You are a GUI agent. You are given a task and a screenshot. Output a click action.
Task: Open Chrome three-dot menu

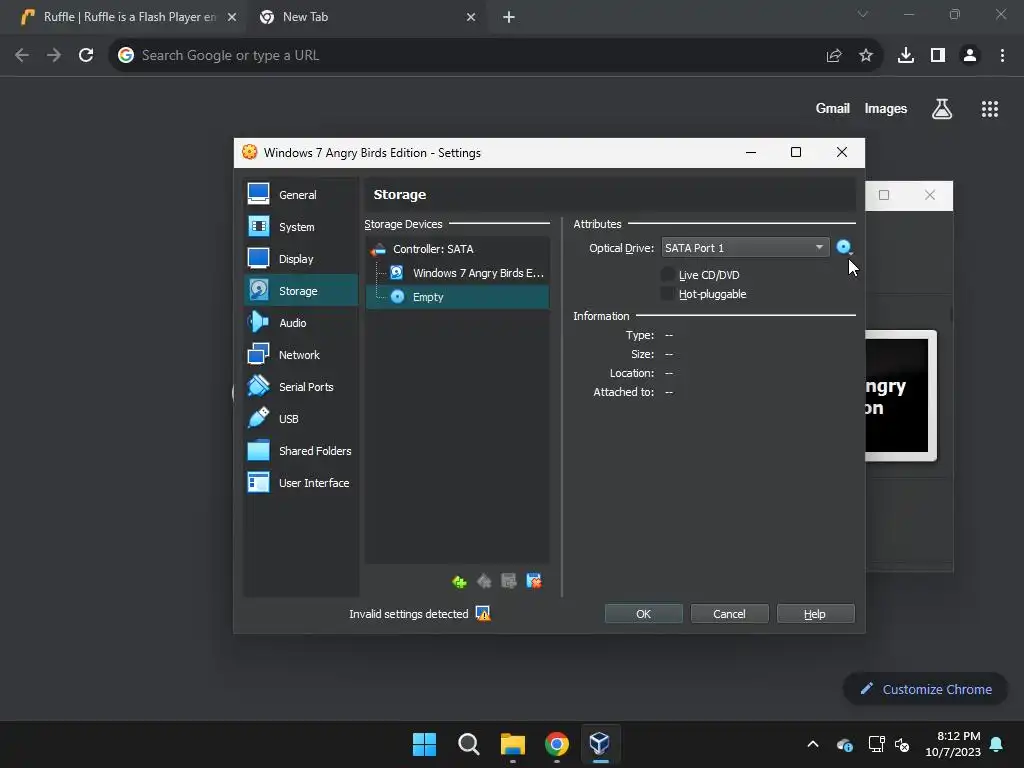1002,55
